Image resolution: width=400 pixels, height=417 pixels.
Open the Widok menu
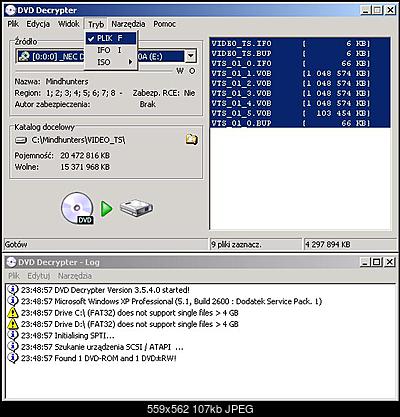[69, 24]
